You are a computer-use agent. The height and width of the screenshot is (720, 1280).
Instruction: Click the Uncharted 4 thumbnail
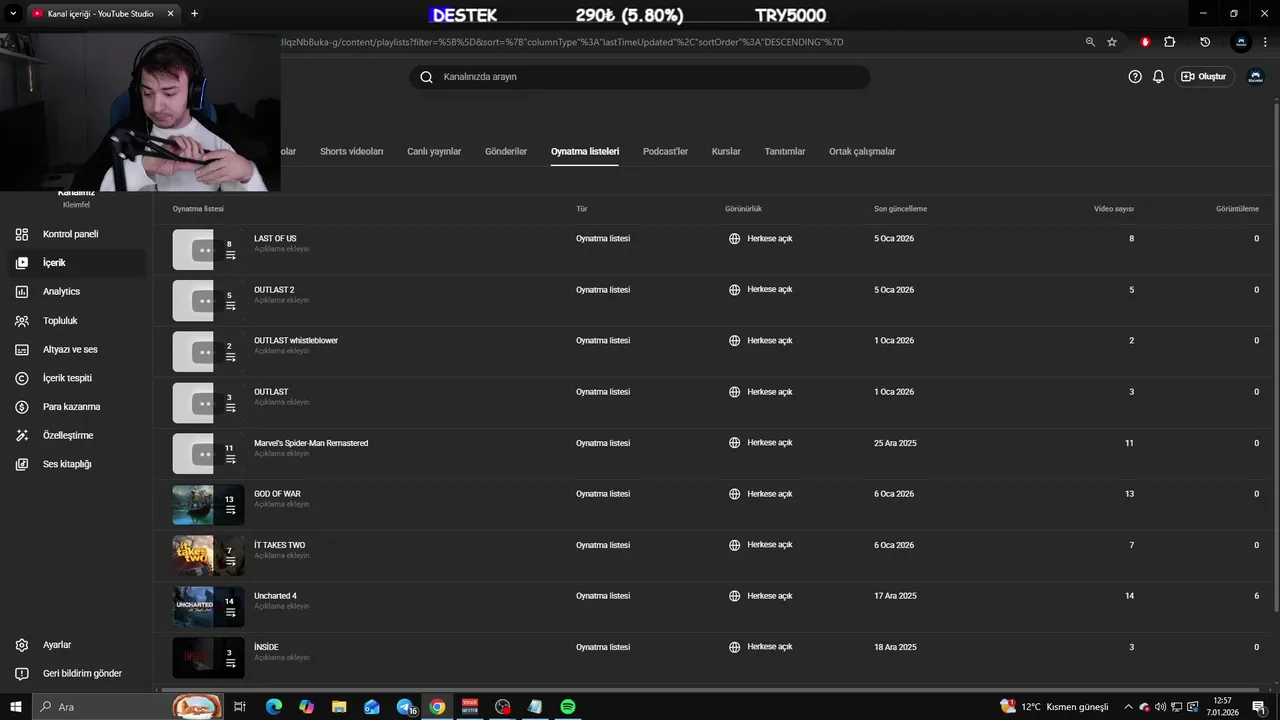pyautogui.click(x=208, y=607)
